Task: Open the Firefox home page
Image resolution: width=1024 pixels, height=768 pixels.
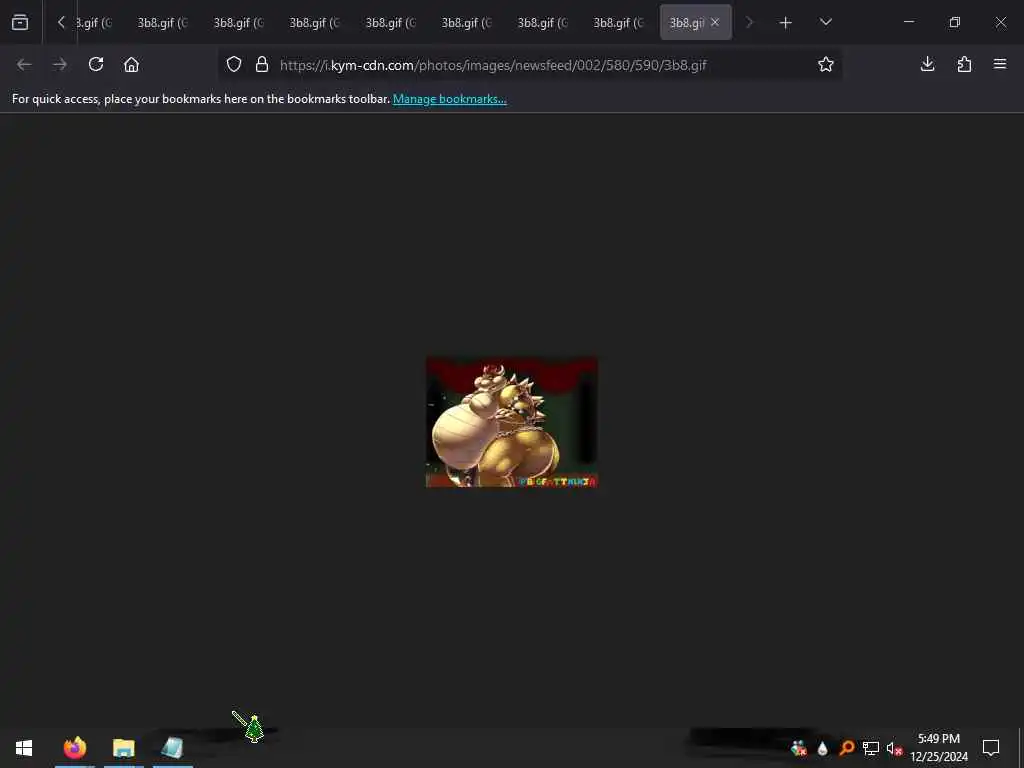Action: [x=131, y=65]
